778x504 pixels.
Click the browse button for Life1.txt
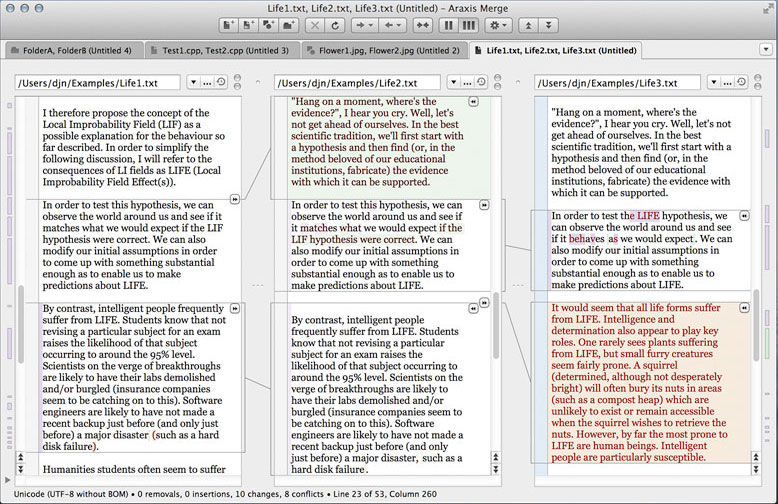coord(205,82)
